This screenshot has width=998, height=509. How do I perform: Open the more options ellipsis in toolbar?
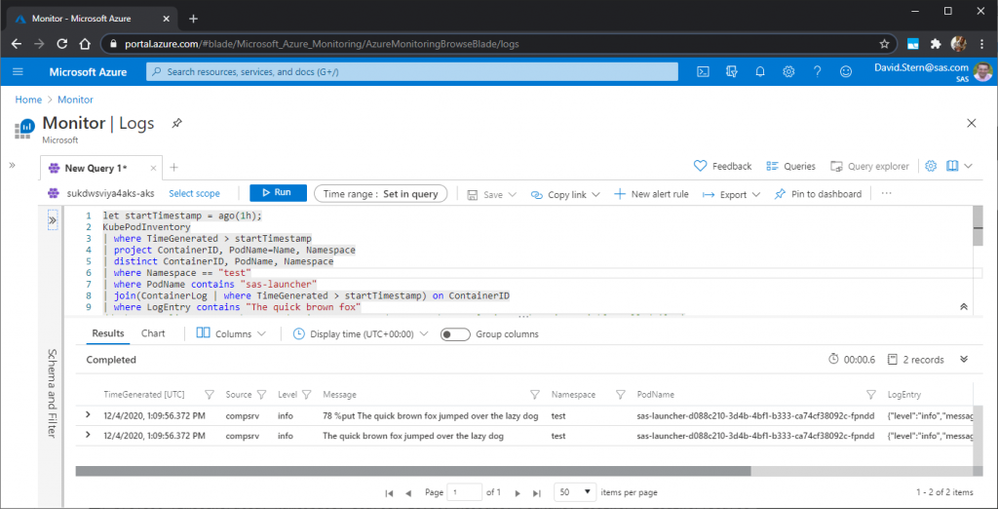887,193
